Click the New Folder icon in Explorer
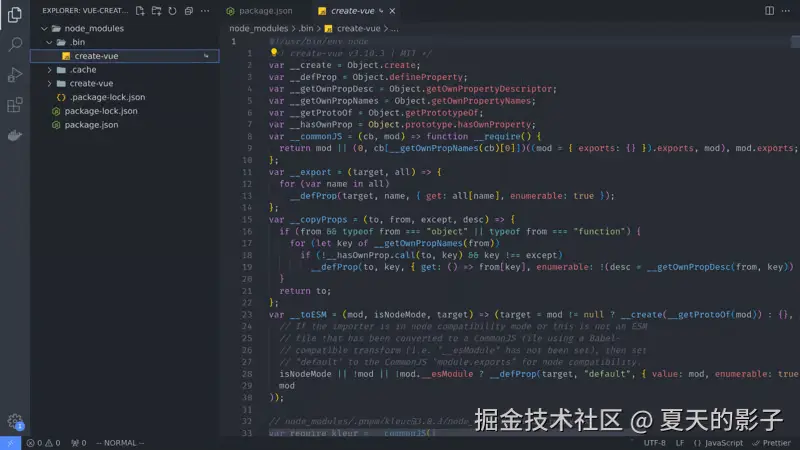Screen dimensions: 800x450 pyautogui.click(x=156, y=11)
